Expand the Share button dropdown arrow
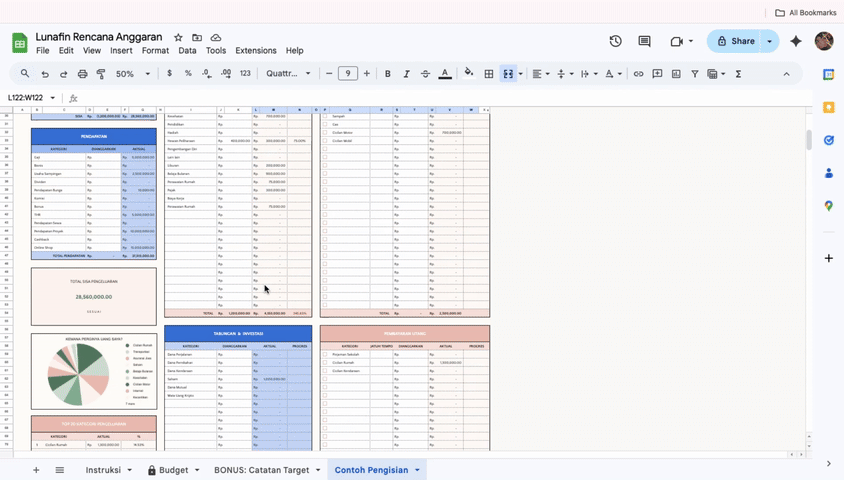Screen dimensions: 844x480 pyautogui.click(x=769, y=41)
